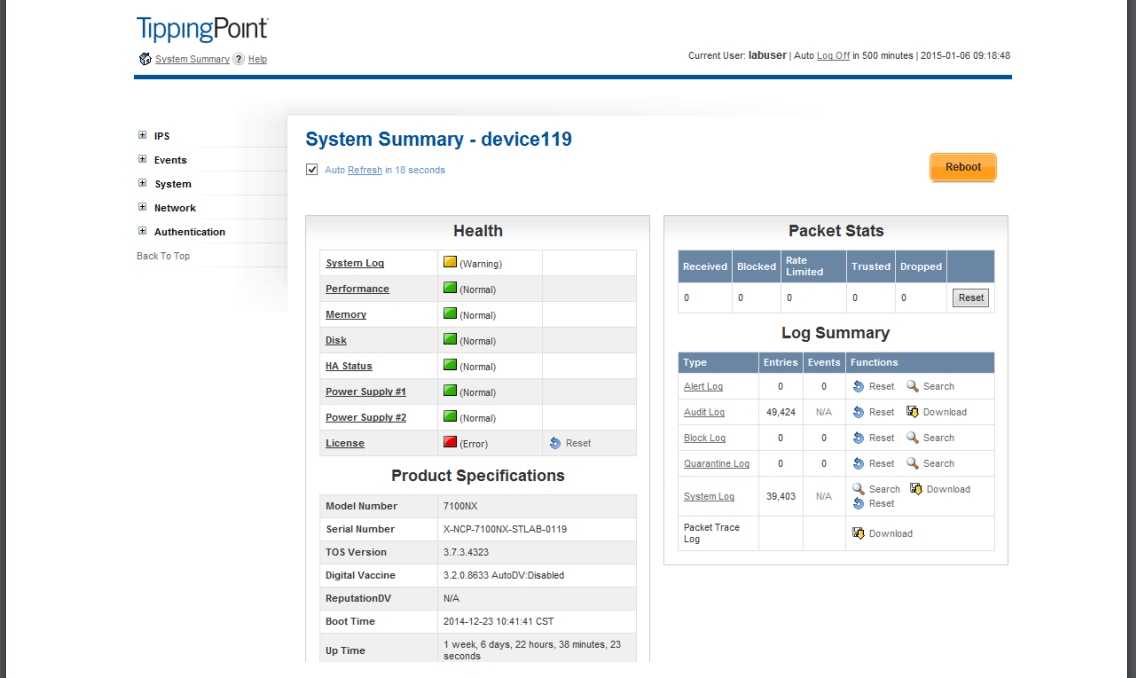Click System Log search magnifier icon
Screen dimensions: 1136x678
[x=858, y=489]
